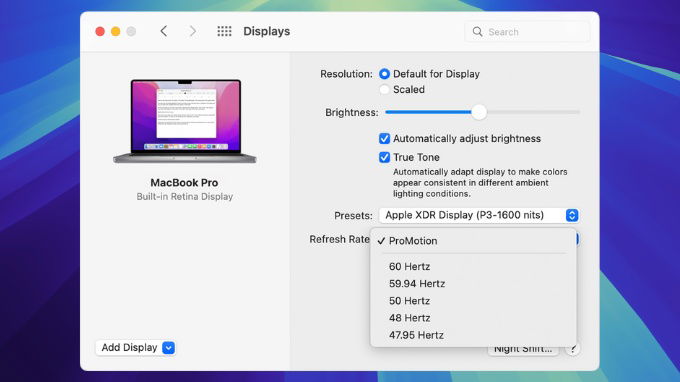This screenshot has width=680, height=382.
Task: Show all preferences grid icon
Action: coord(224,31)
